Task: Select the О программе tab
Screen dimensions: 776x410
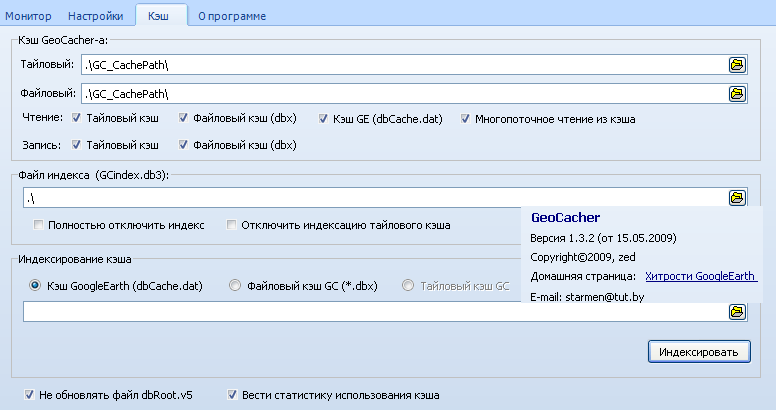Action: (232, 17)
